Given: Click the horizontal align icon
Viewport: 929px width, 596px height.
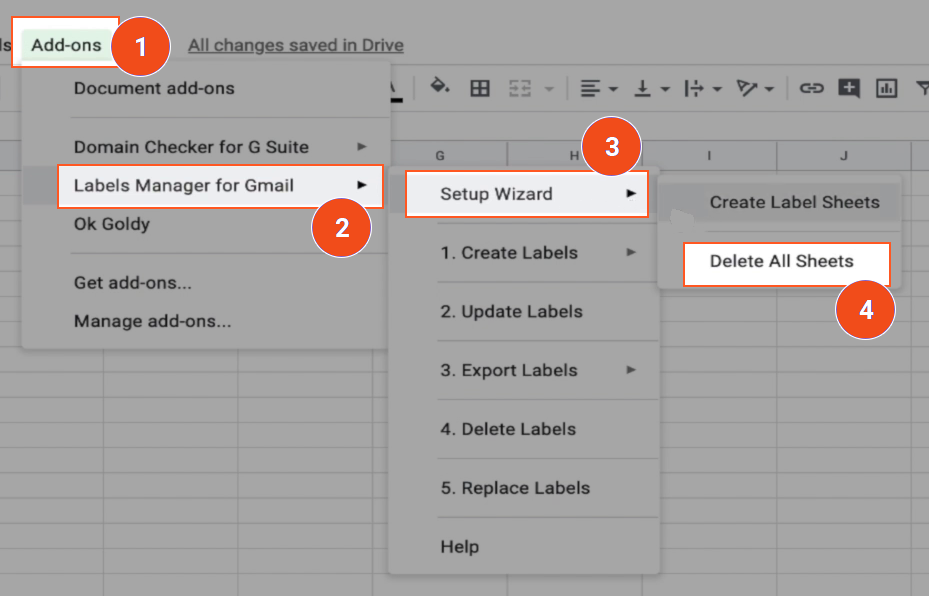Looking at the screenshot, I should pos(590,89).
